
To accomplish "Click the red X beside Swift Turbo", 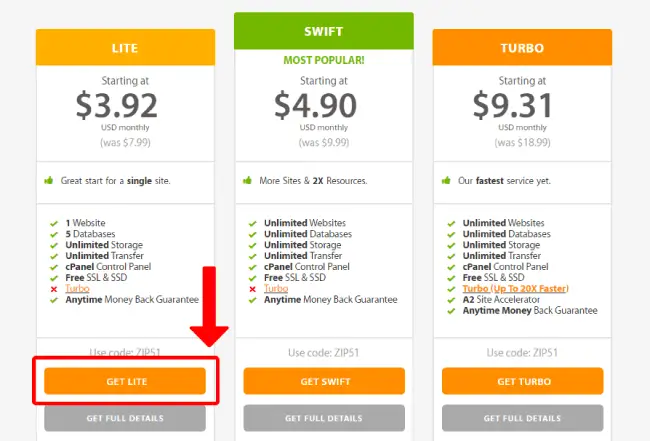I will click(252, 289).
